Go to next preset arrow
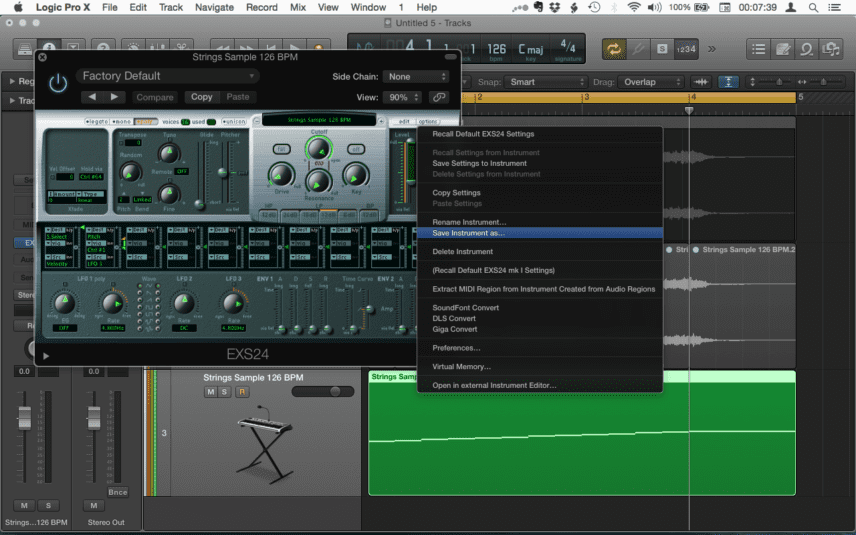 point(114,97)
